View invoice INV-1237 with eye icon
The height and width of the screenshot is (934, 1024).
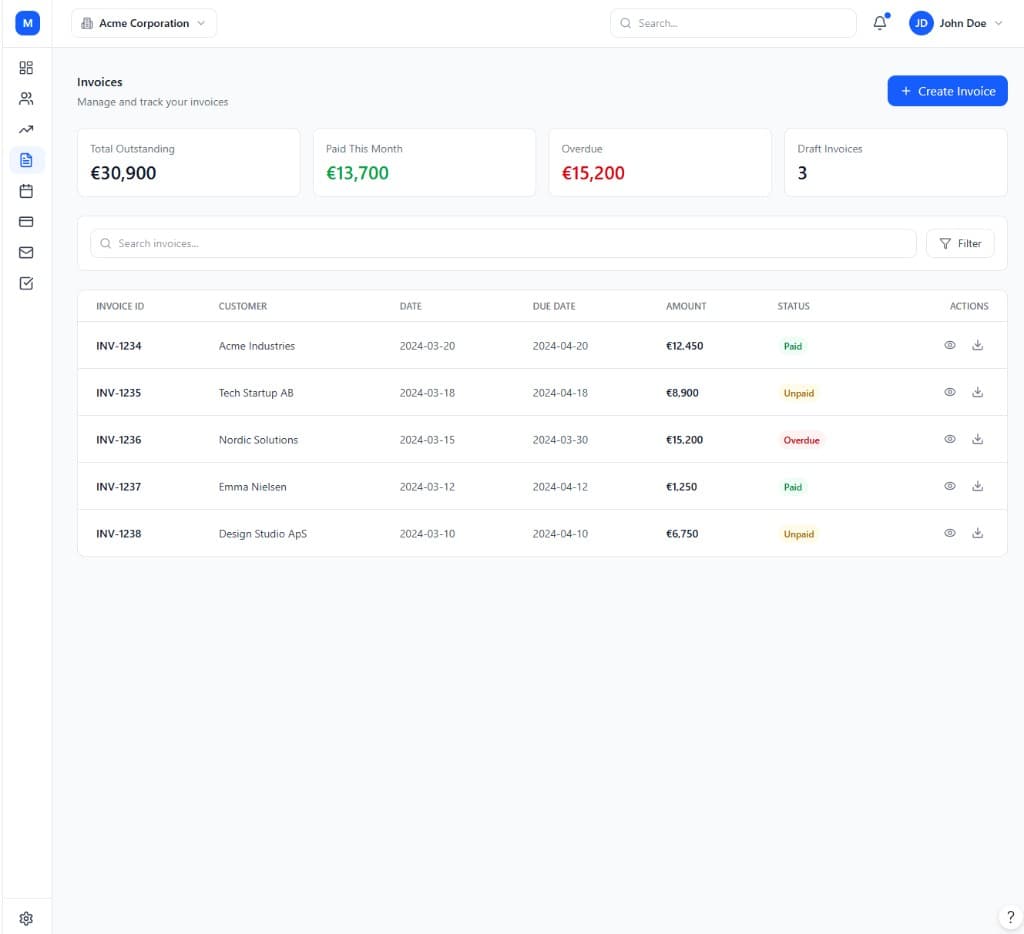[950, 487]
